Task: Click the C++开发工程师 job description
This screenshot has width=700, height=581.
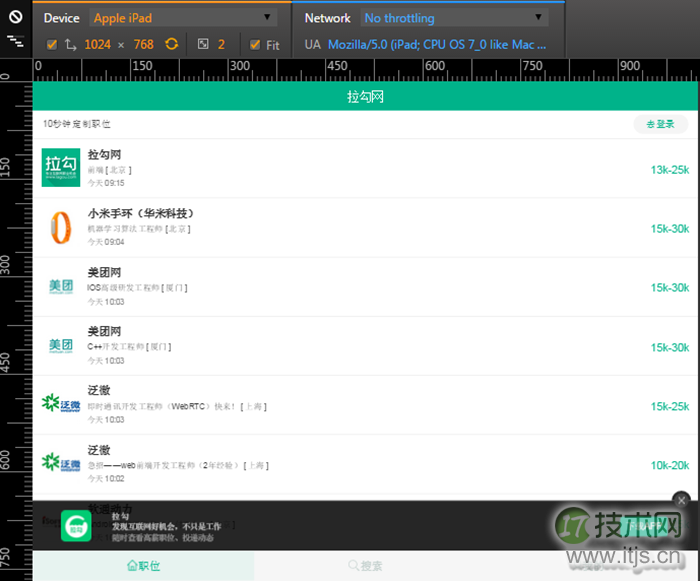Action: point(129,347)
